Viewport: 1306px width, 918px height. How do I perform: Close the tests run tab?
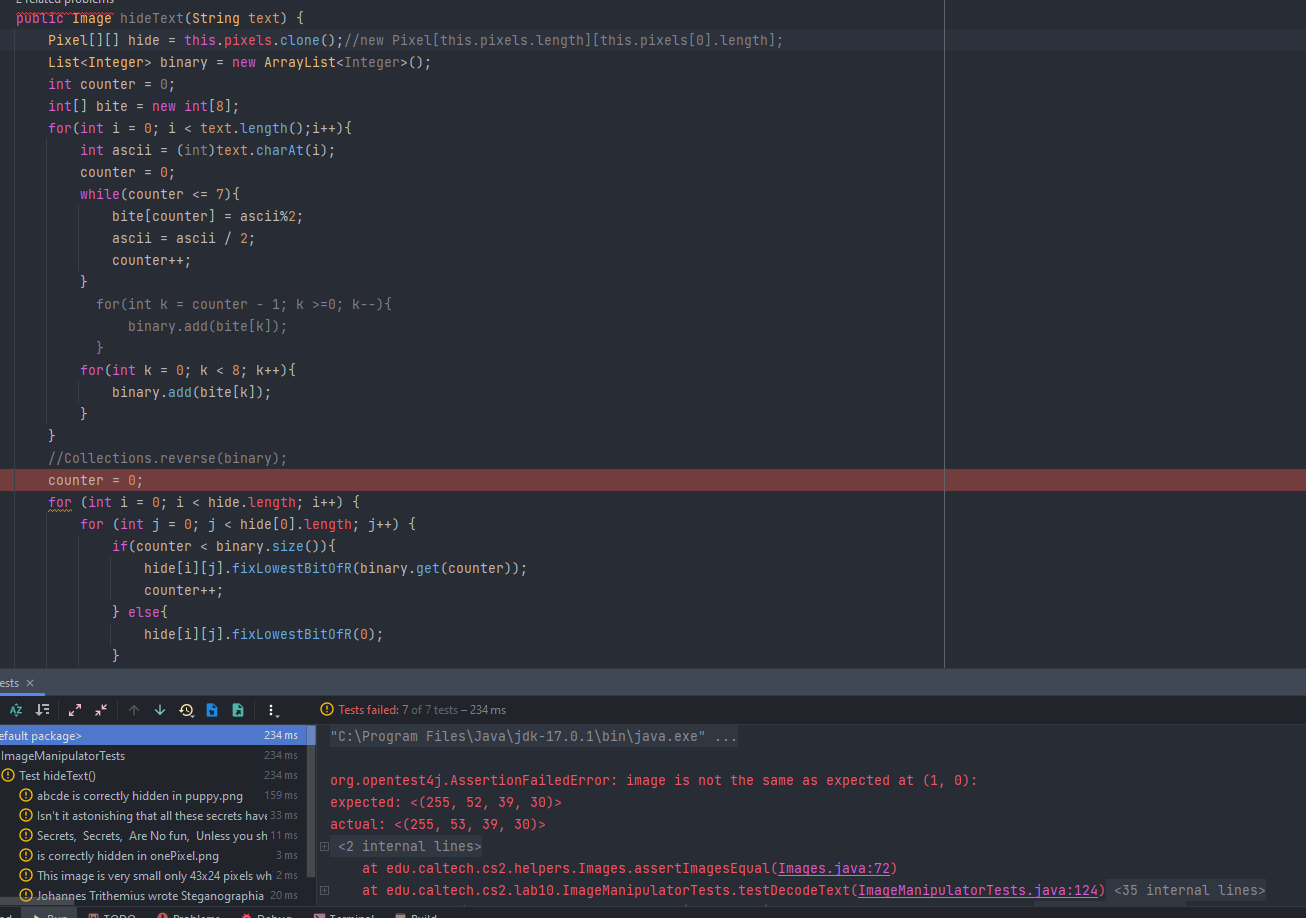pos(30,683)
